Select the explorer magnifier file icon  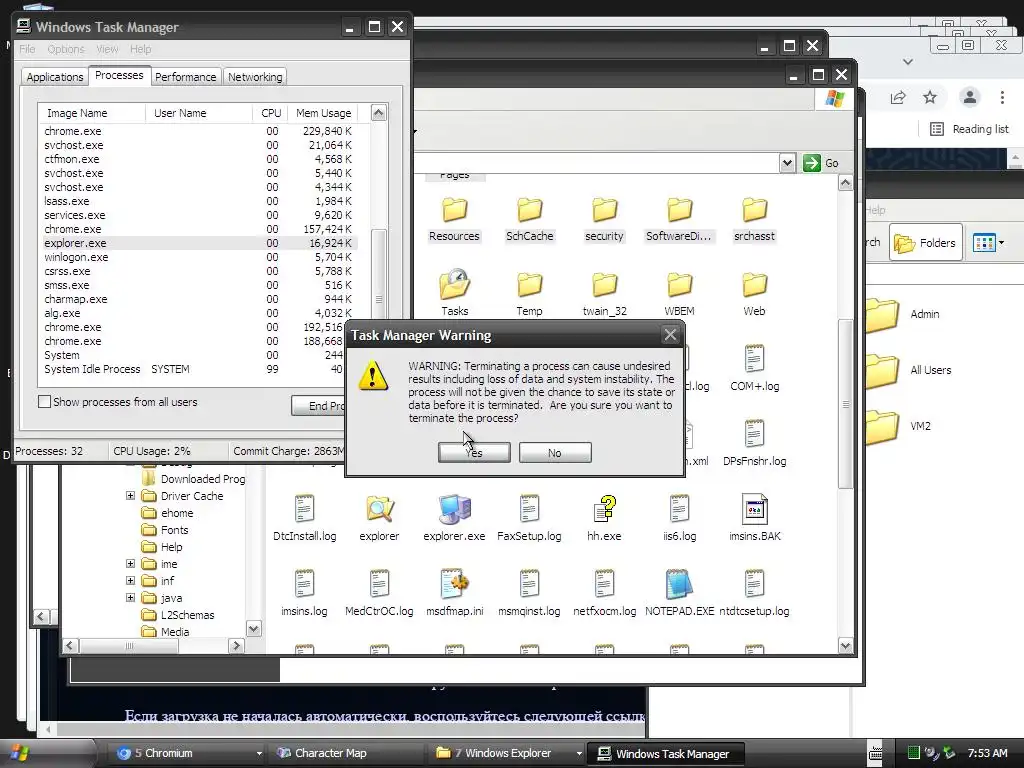click(379, 509)
